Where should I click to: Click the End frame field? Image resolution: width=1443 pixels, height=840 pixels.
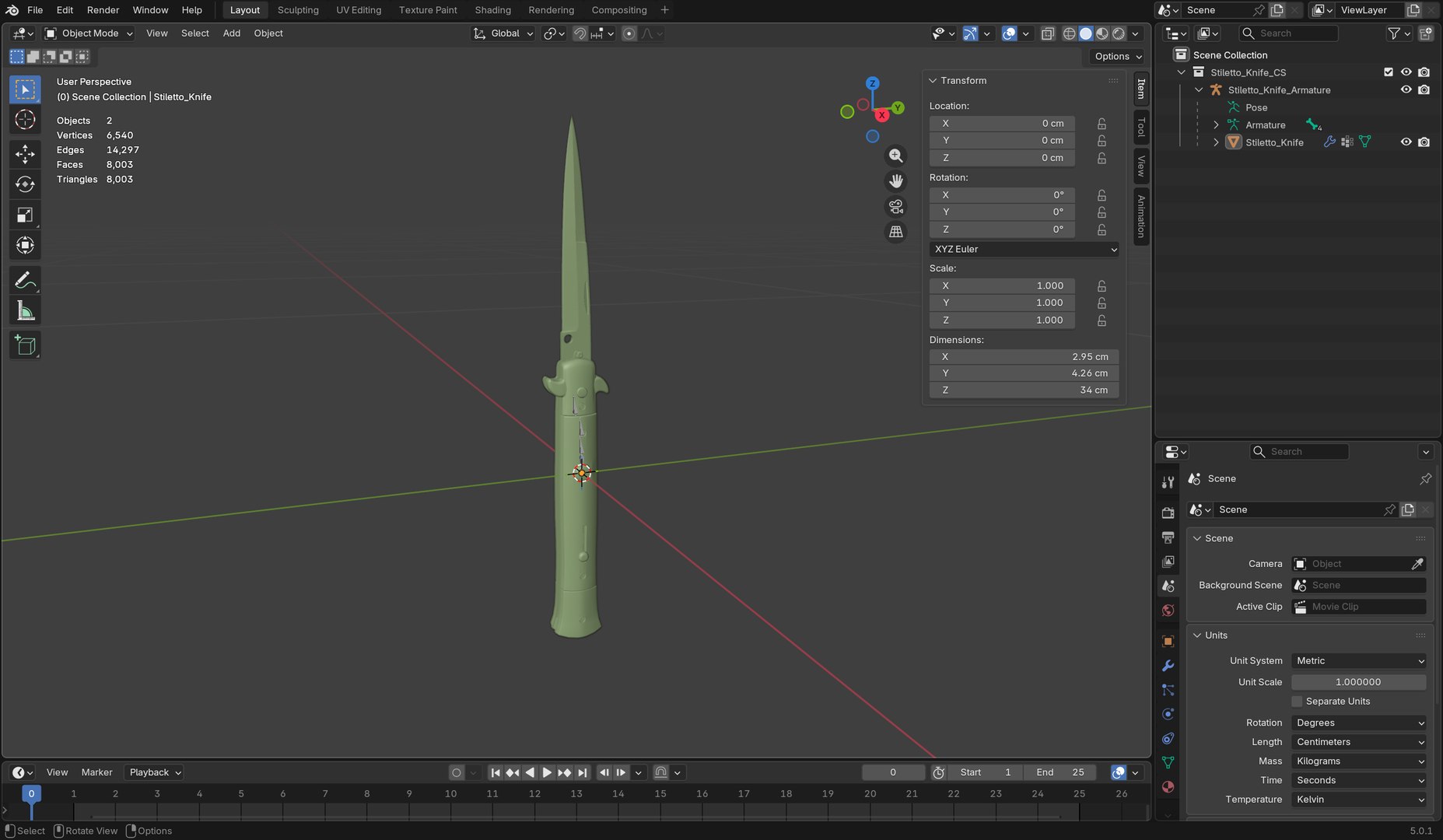tap(1060, 772)
